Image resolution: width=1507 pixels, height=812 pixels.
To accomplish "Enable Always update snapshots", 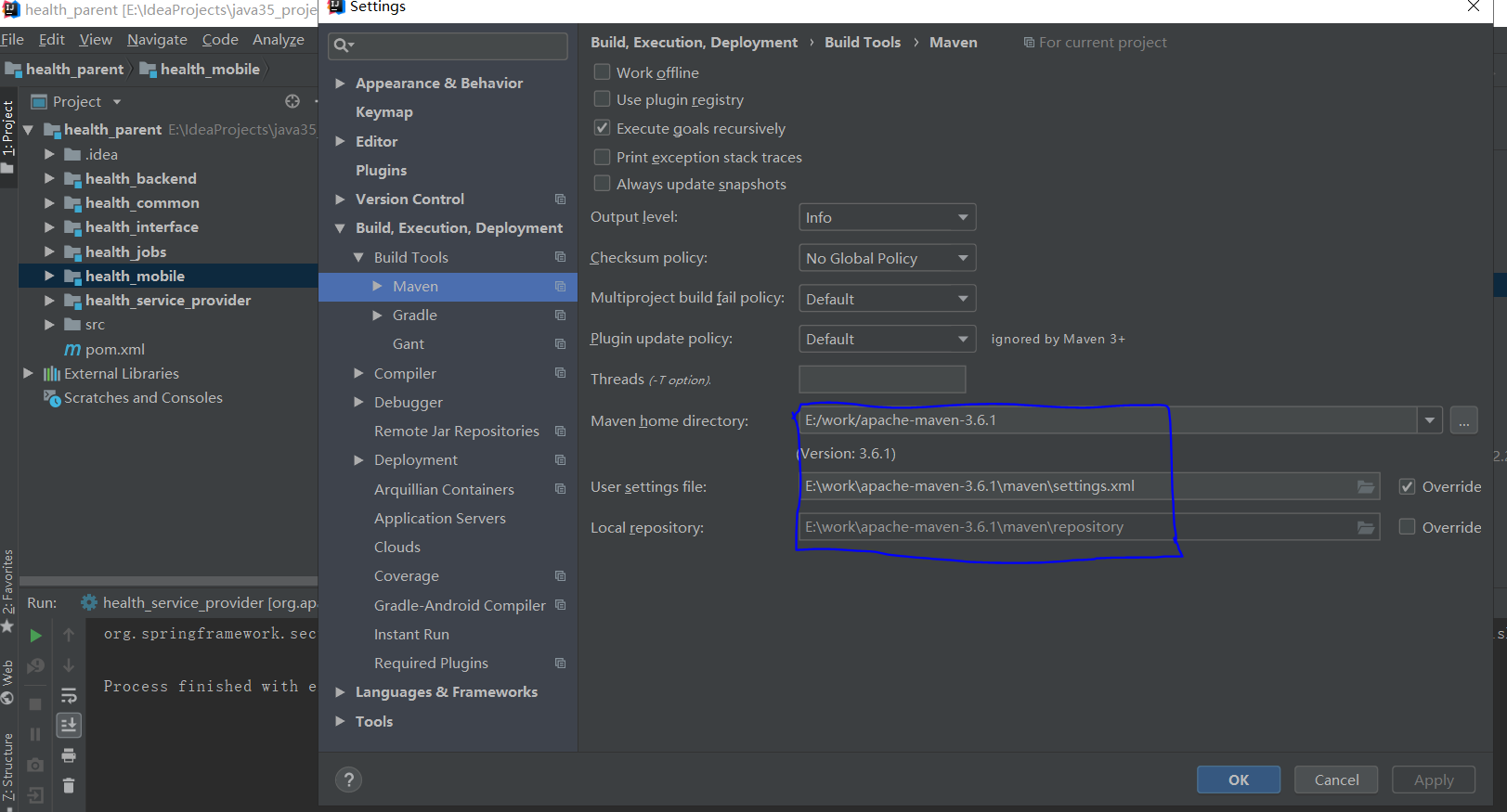I will (602, 184).
